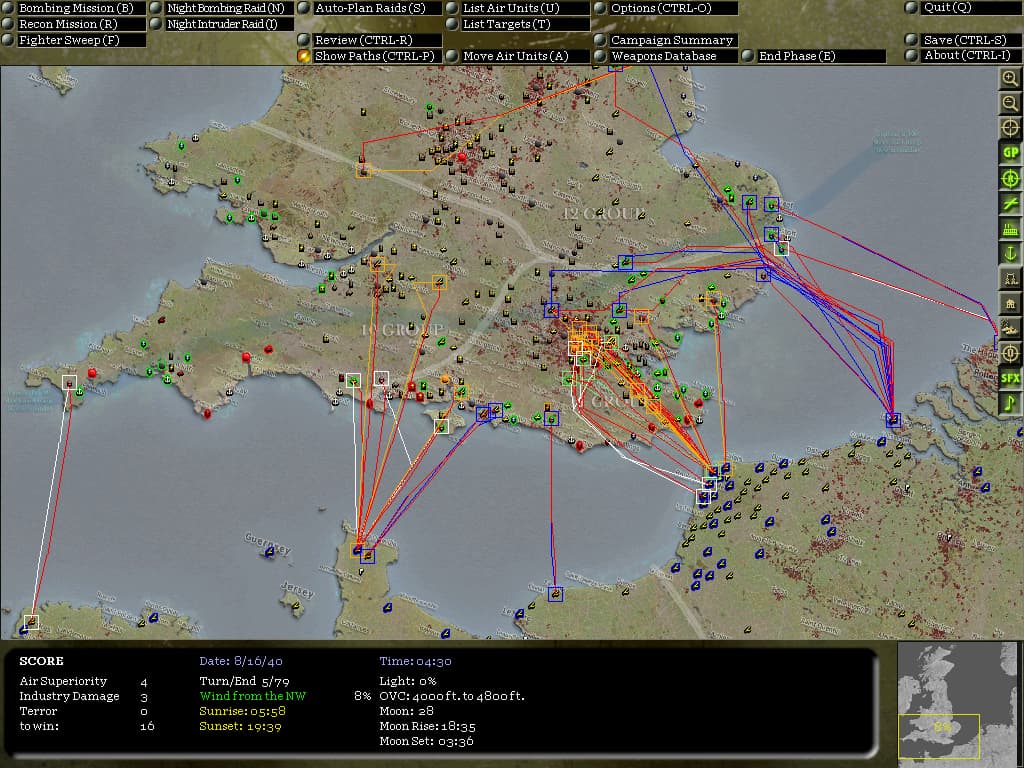Image resolution: width=1024 pixels, height=768 pixels.
Task: Open List Targets (T)
Action: pyautogui.click(x=506, y=24)
